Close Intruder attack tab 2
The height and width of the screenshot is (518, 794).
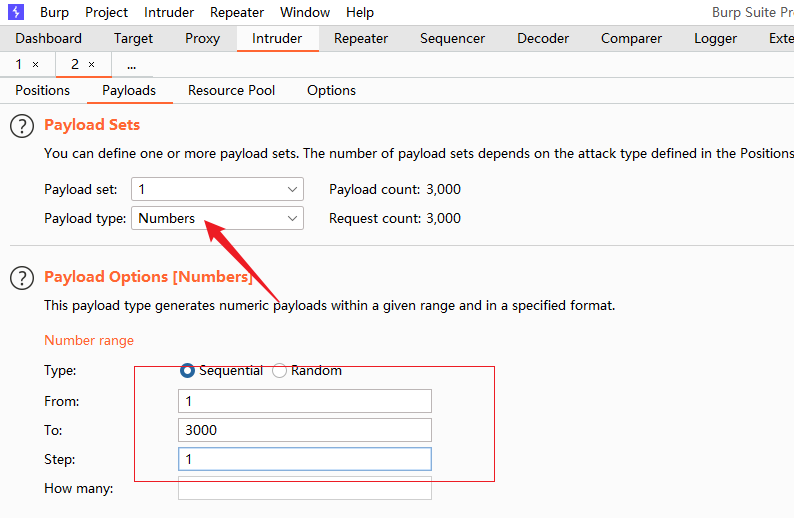pyautogui.click(x=91, y=64)
